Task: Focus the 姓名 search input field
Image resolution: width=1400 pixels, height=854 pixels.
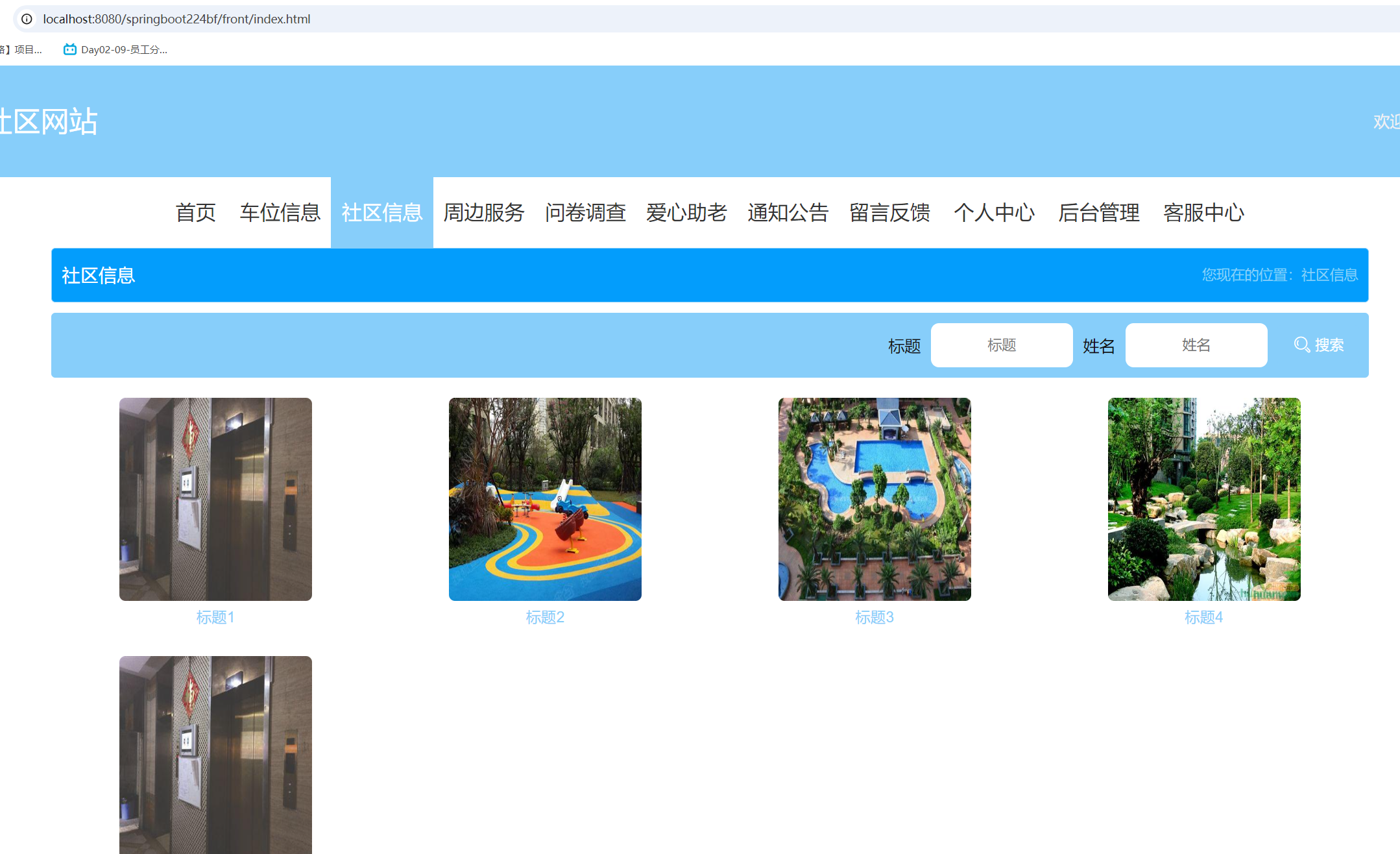Action: 1196,345
